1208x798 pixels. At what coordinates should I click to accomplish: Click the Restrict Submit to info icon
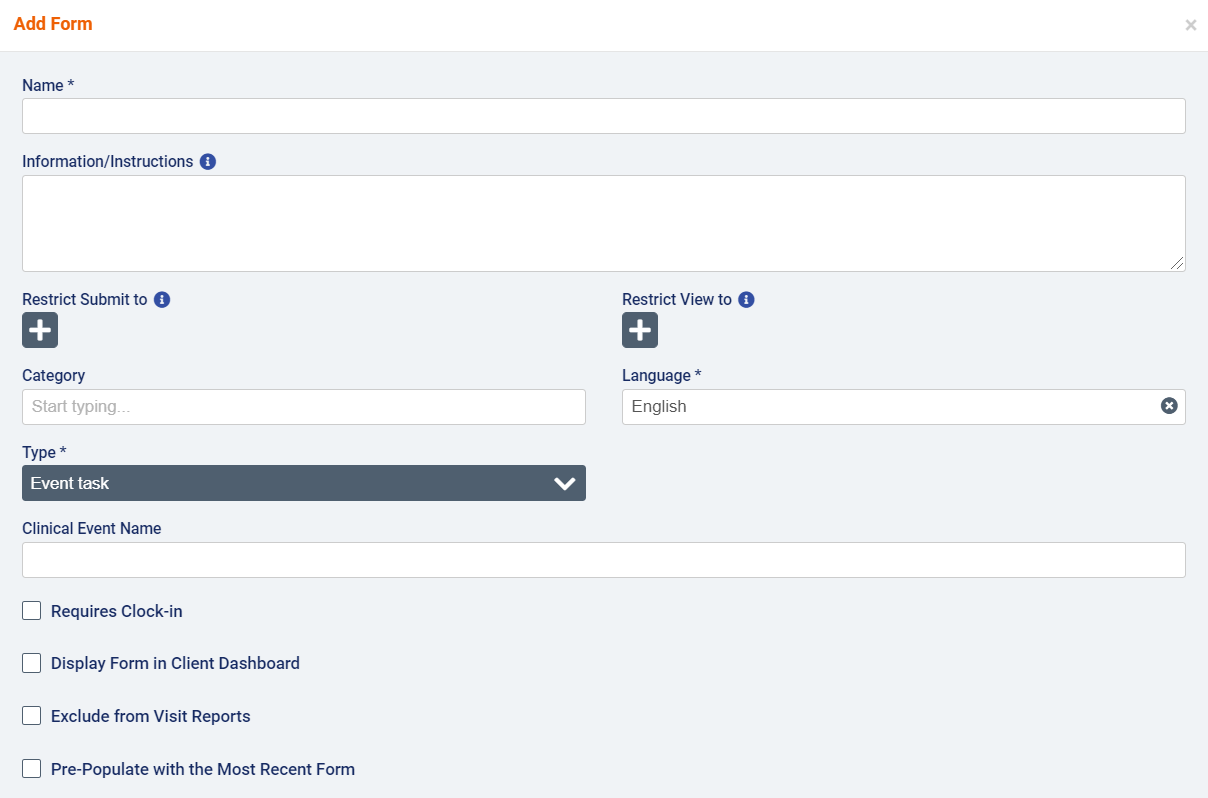[x=162, y=300]
